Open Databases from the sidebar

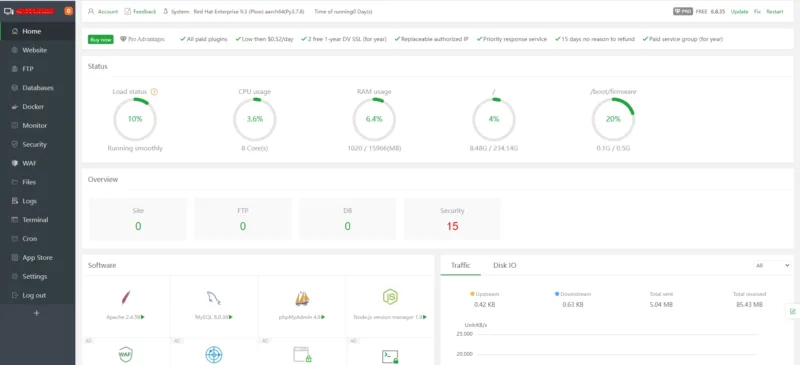click(38, 88)
